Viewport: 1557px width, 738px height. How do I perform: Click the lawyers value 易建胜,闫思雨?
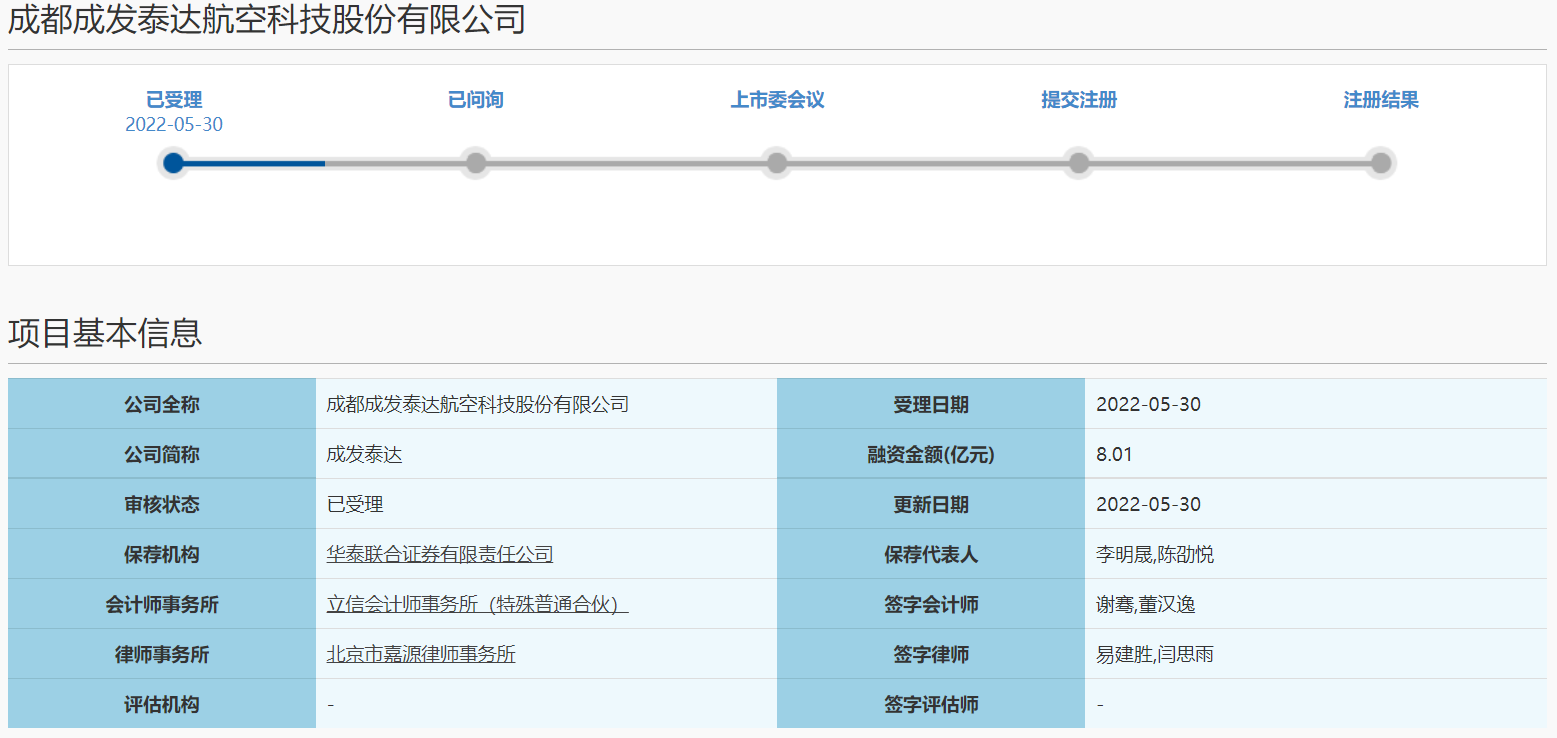[x=1155, y=655]
